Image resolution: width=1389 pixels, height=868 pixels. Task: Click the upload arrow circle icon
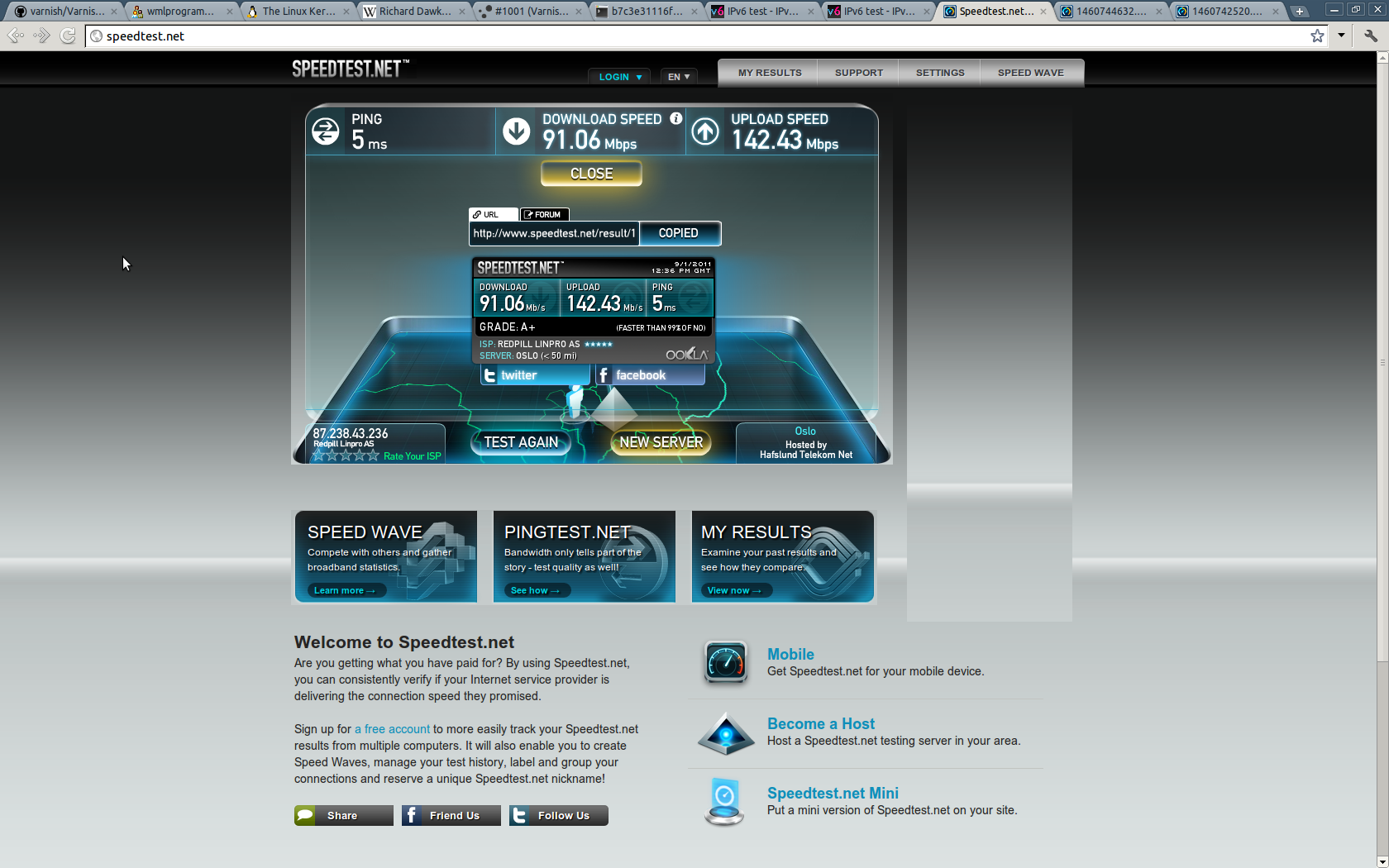tap(705, 131)
